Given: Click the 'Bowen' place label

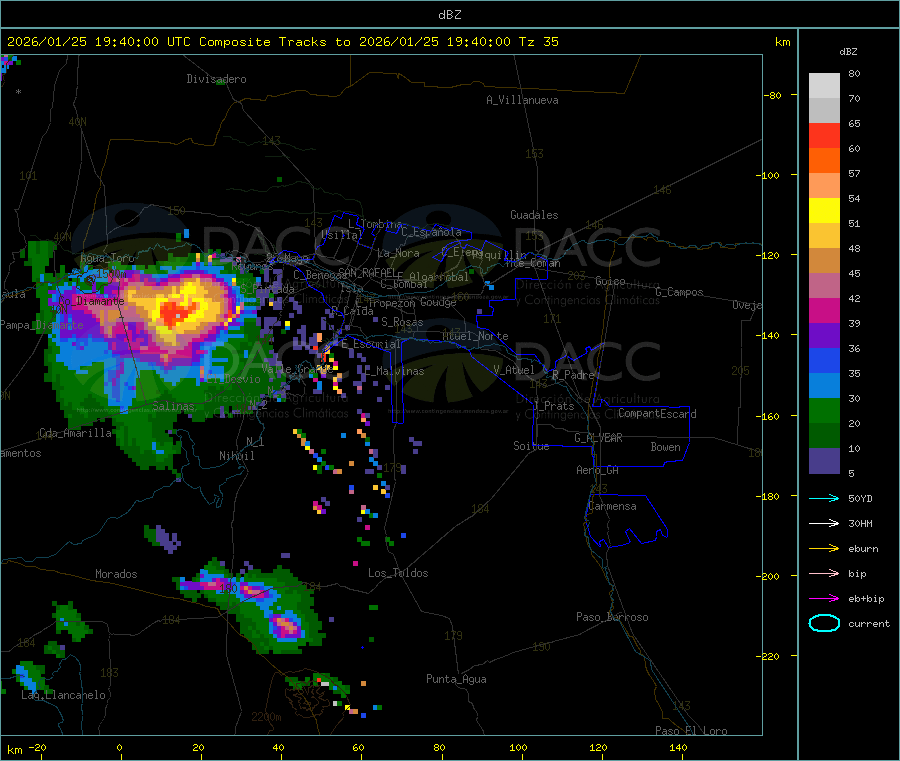Looking at the screenshot, I should click(x=666, y=447).
